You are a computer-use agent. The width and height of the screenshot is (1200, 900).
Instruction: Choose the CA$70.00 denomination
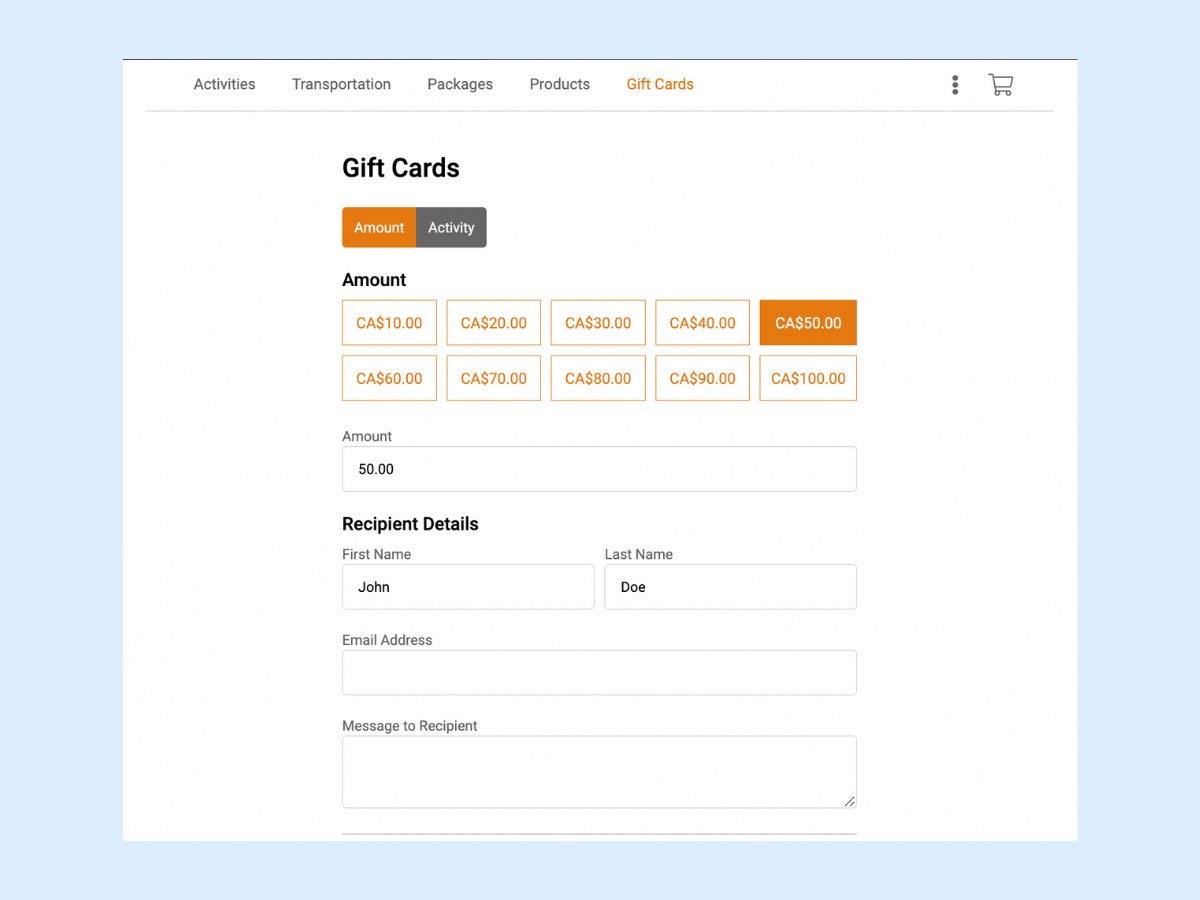point(493,378)
